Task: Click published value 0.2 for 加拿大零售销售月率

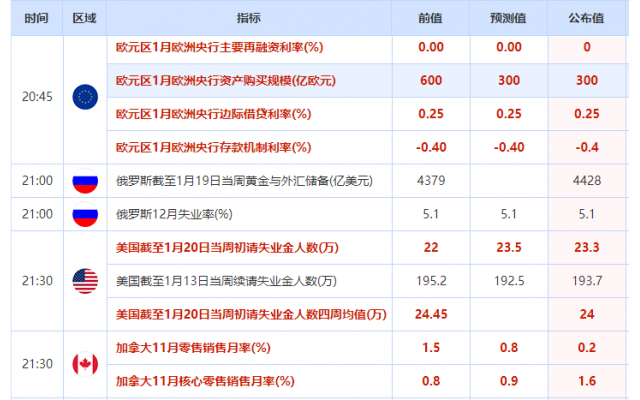Action: (x=587, y=348)
